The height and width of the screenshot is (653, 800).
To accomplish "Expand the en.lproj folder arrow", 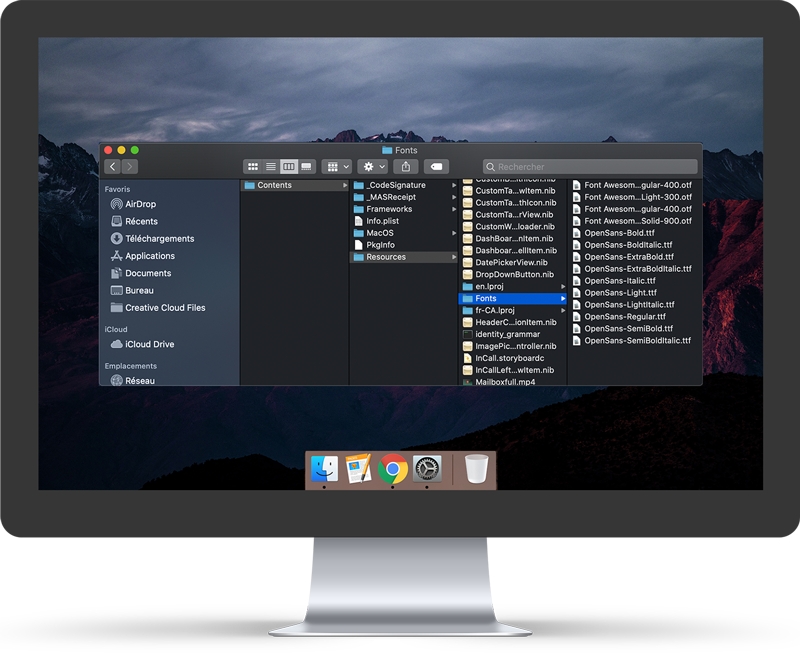I will [563, 287].
